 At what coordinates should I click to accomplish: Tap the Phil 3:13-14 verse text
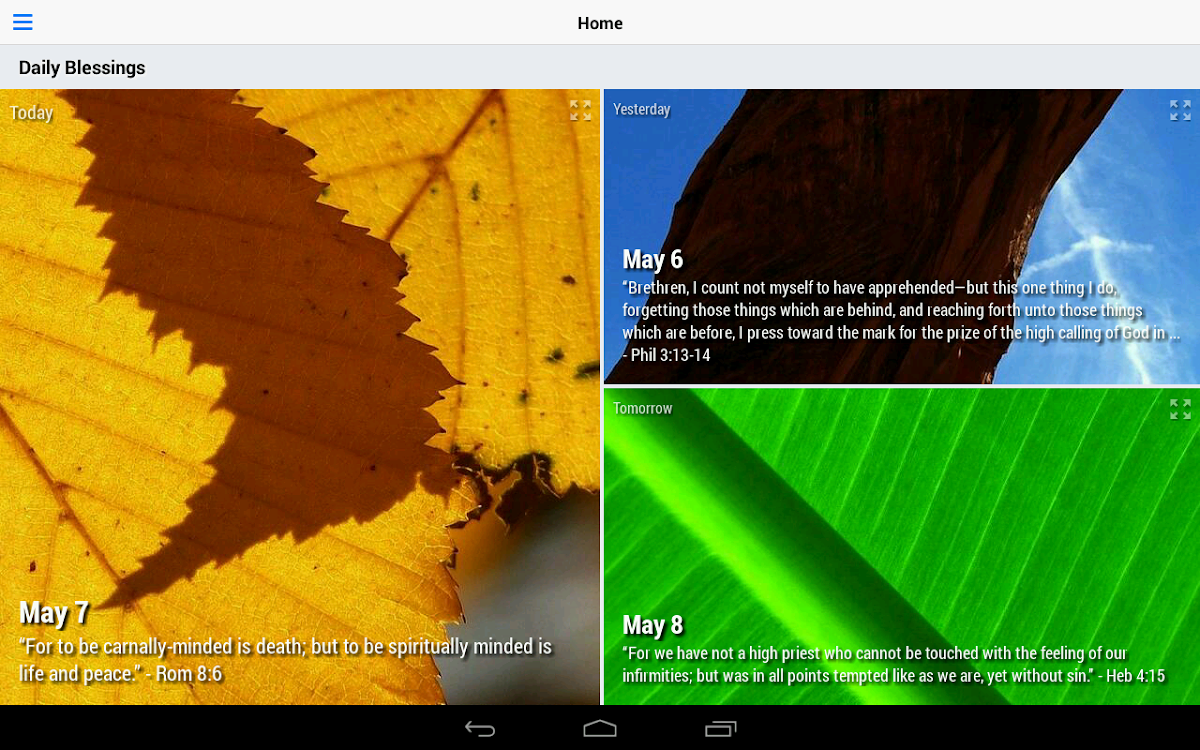[900, 322]
